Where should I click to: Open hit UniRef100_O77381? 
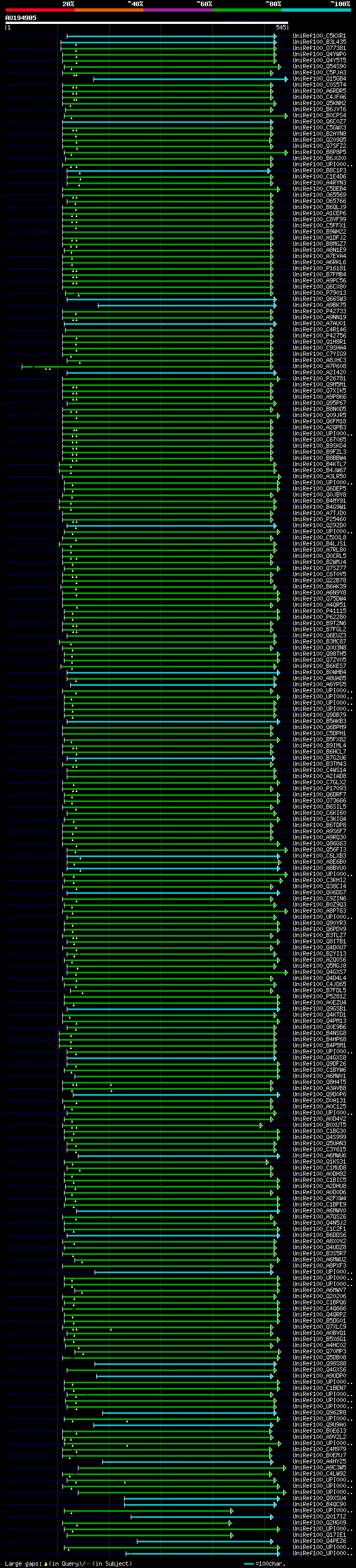319,48
